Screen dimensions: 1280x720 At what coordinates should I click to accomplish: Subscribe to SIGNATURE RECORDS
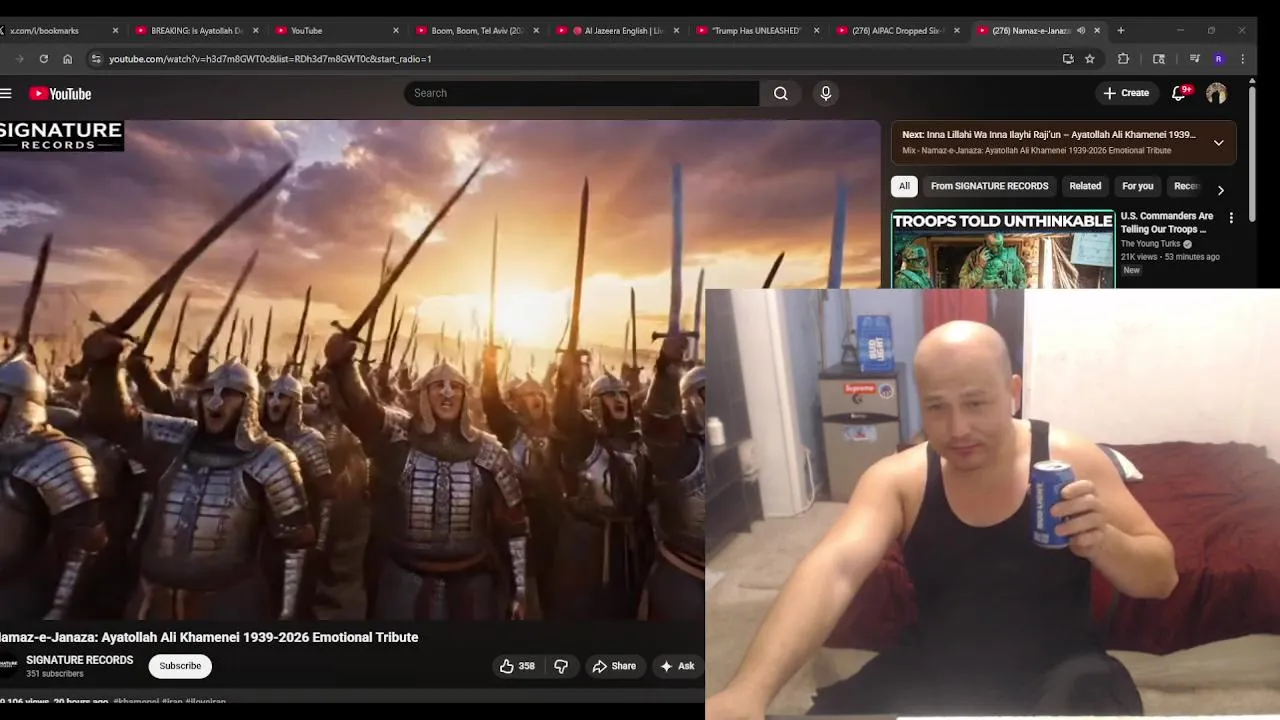(x=180, y=666)
